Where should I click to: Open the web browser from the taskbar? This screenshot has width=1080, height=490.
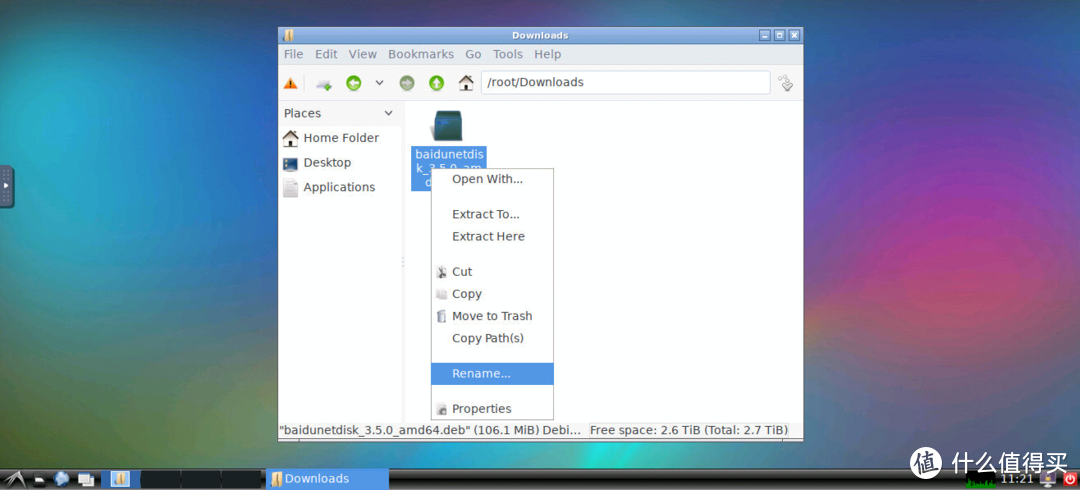(x=62, y=479)
